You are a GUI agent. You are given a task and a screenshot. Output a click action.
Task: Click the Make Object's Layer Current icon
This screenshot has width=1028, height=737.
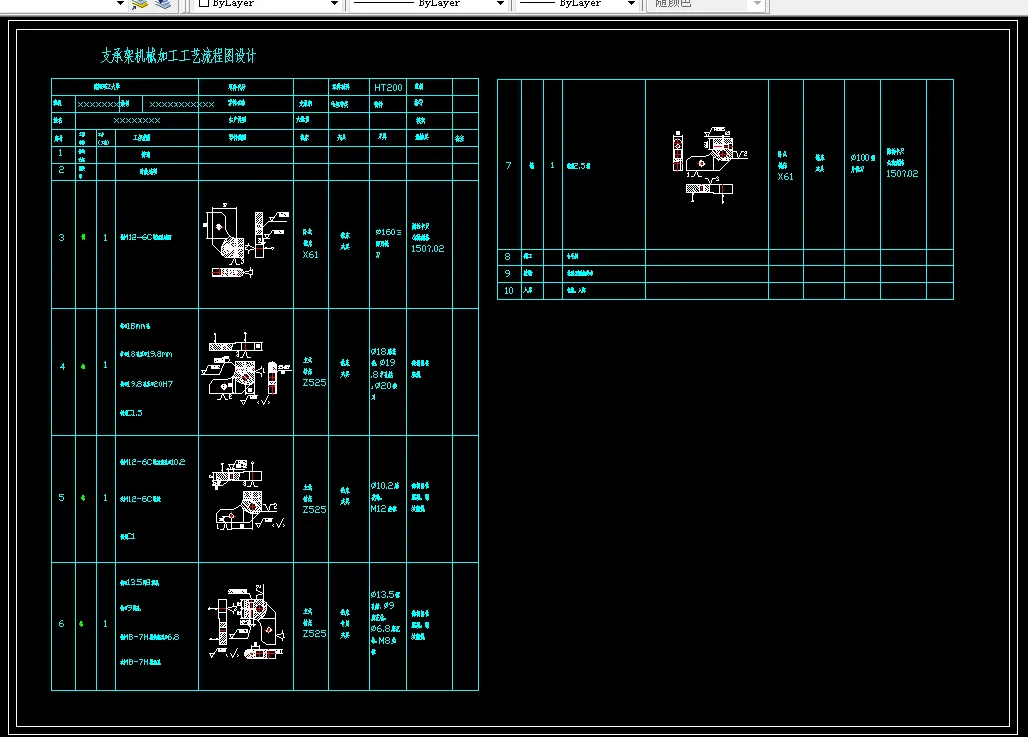click(140, 4)
